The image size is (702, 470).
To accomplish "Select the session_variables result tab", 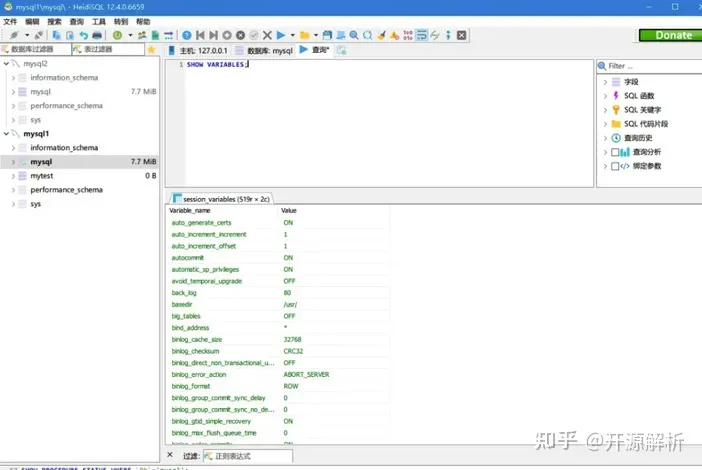I will [x=221, y=199].
